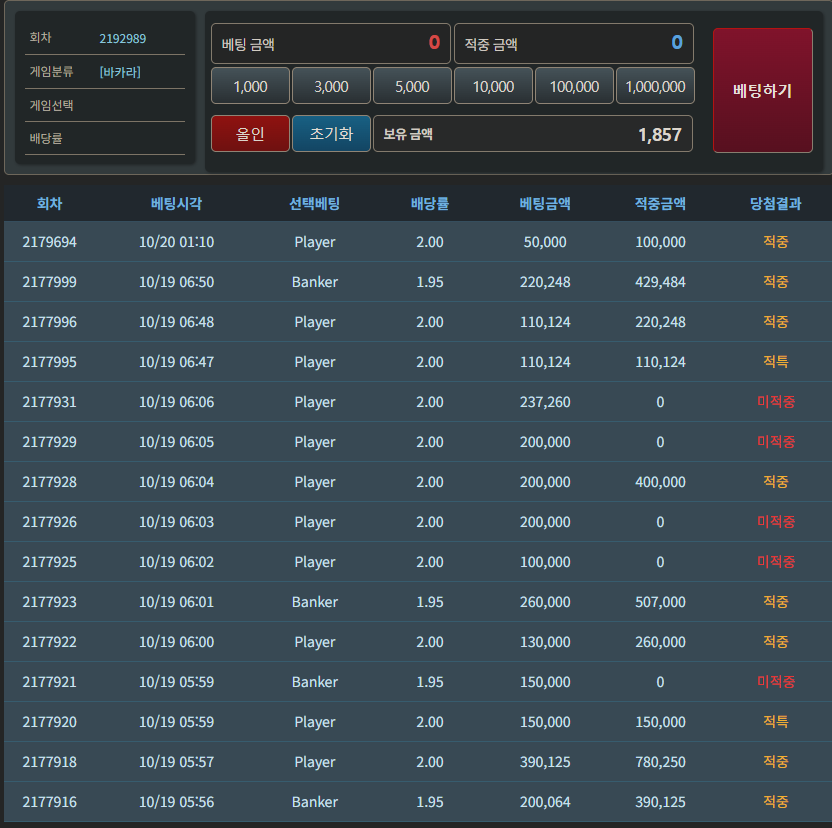
Task: Click bet time 10/19 06:48
Action: (x=176, y=322)
